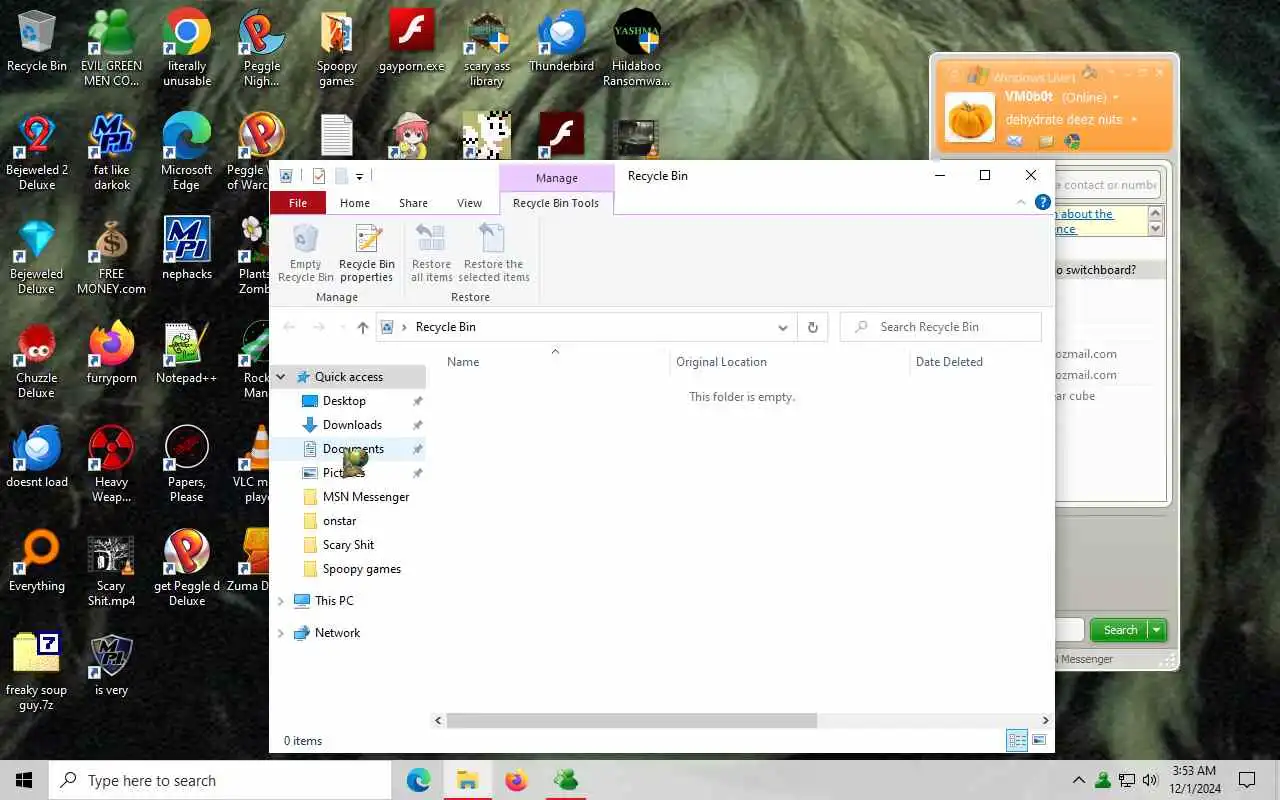The height and width of the screenshot is (800, 1280).
Task: Open the VM0b0t online status dropdown
Action: tap(1116, 98)
